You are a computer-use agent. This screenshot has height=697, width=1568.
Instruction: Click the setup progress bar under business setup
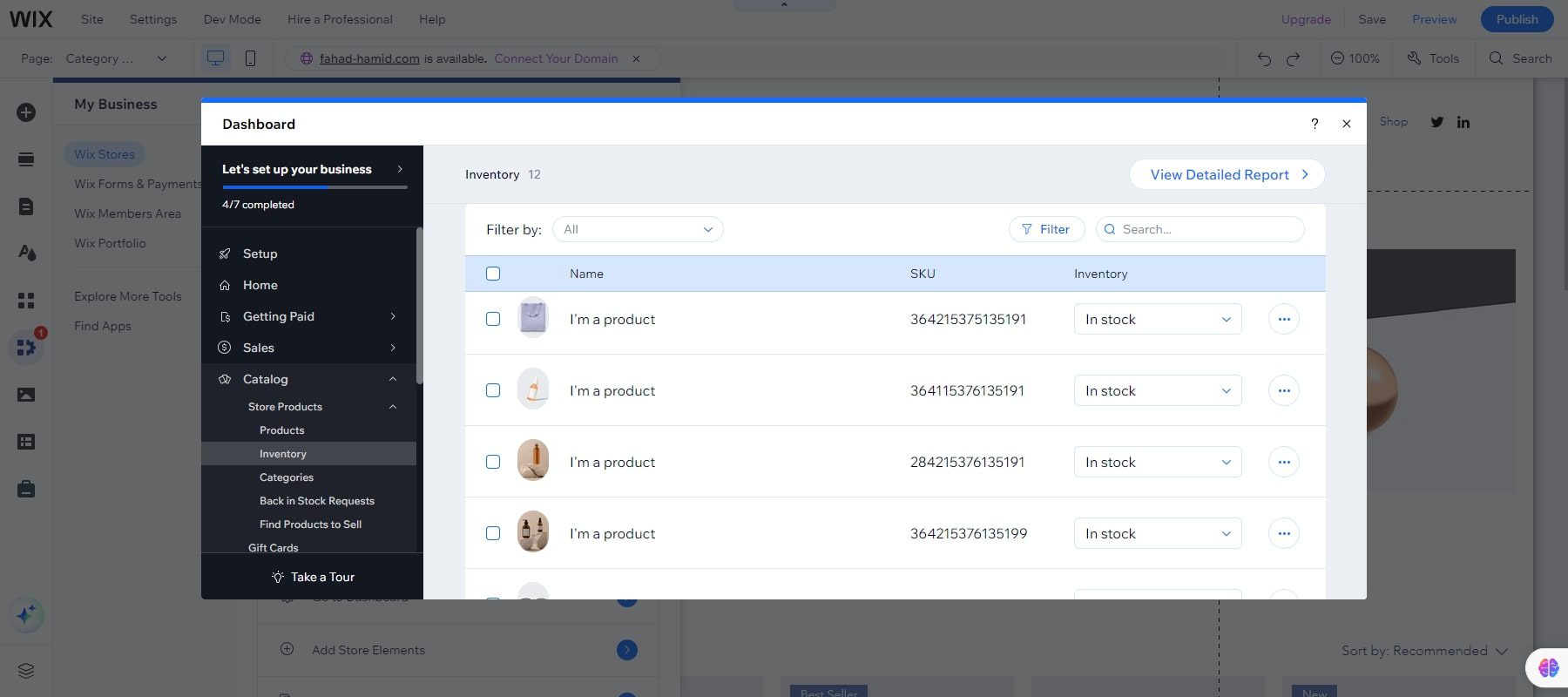(x=314, y=186)
